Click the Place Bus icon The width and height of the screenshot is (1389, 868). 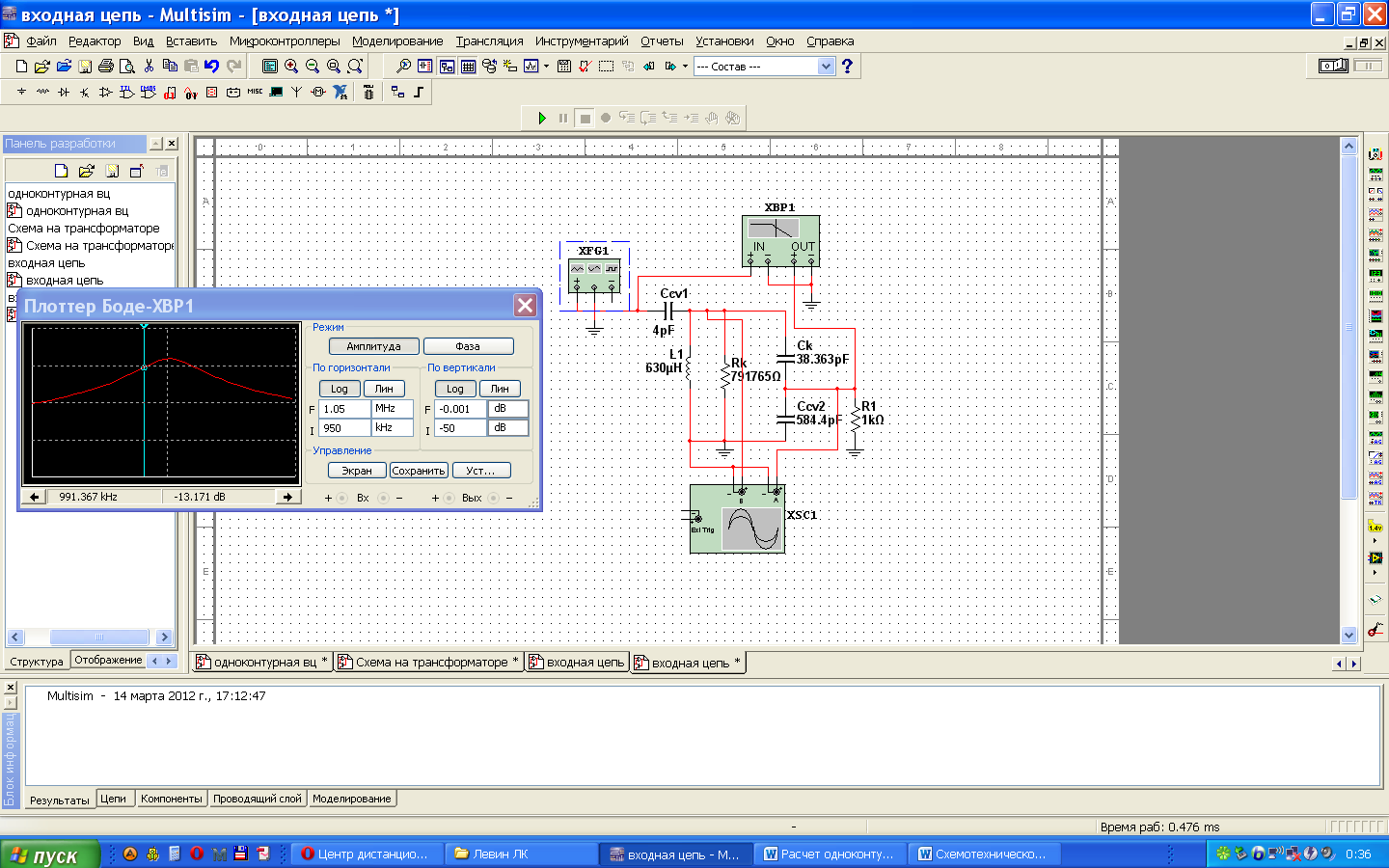click(419, 93)
